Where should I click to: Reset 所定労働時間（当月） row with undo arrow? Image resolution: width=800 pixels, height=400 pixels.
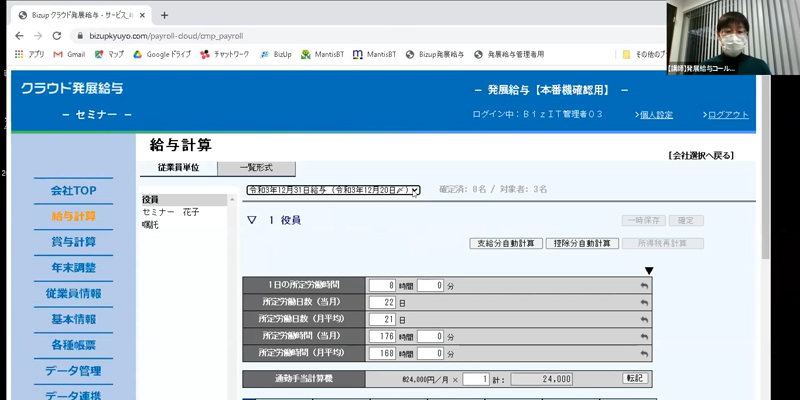(644, 337)
